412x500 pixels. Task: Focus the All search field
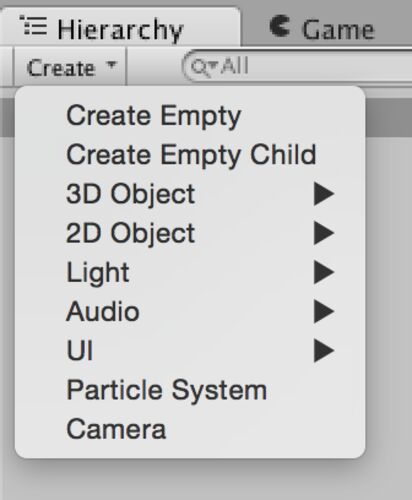(x=298, y=66)
